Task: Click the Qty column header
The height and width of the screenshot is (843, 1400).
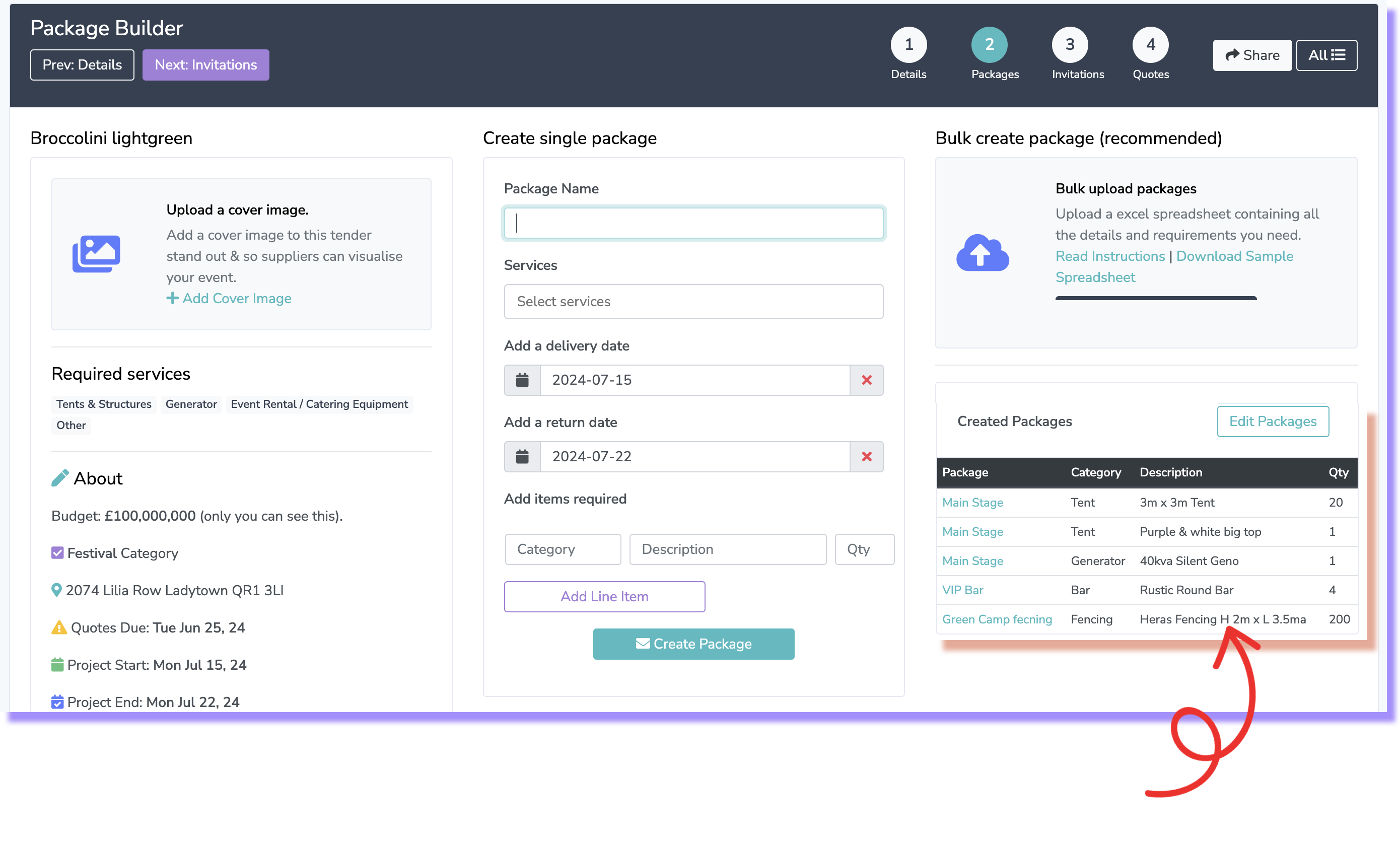Action: pos(1338,472)
